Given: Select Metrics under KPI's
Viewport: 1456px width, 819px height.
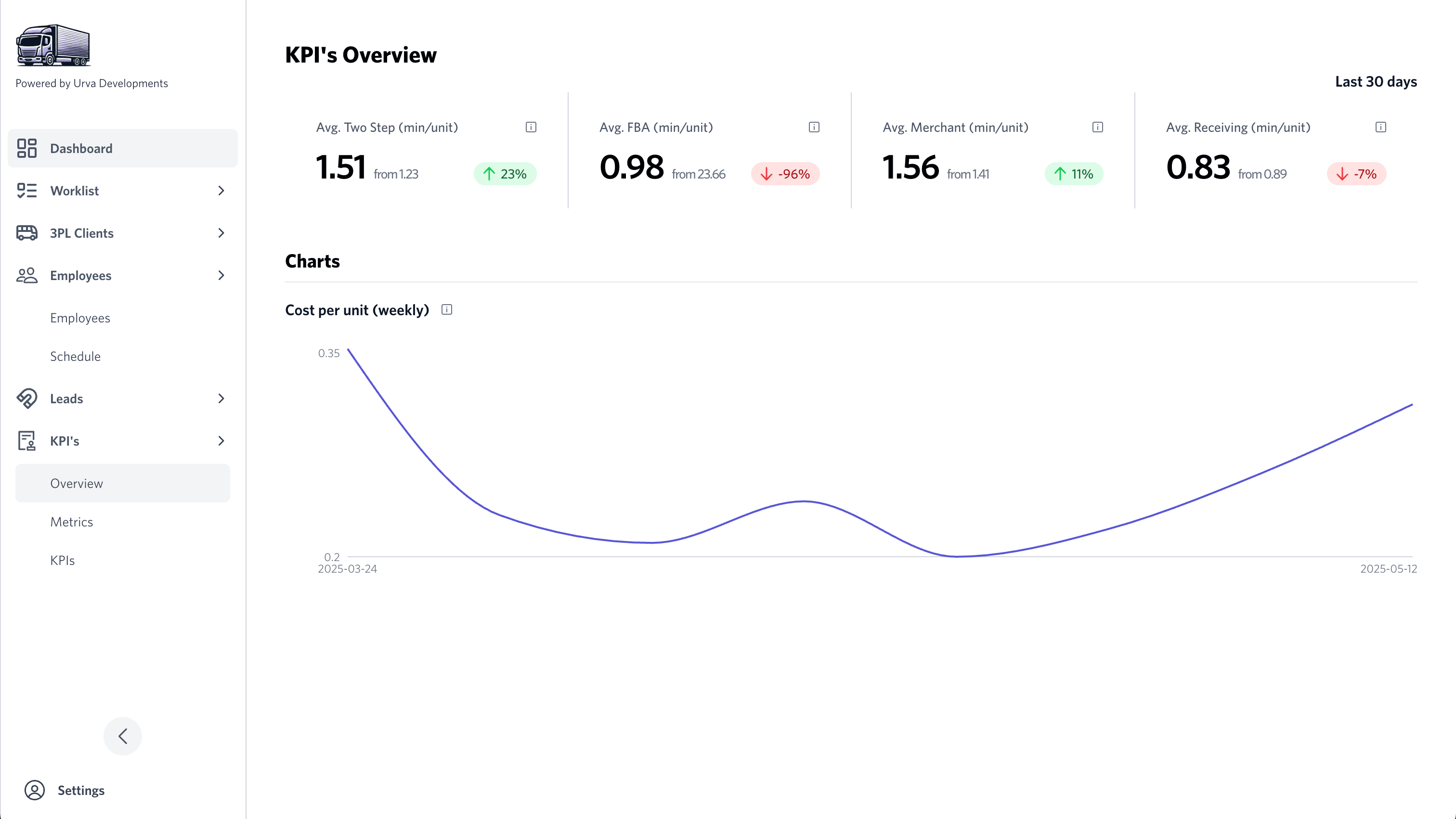Looking at the screenshot, I should point(72,522).
